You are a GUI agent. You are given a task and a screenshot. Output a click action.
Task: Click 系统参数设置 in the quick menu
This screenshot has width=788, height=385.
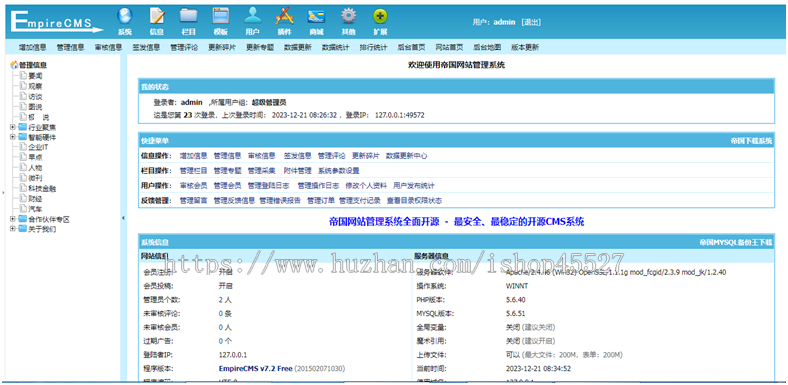click(x=339, y=170)
